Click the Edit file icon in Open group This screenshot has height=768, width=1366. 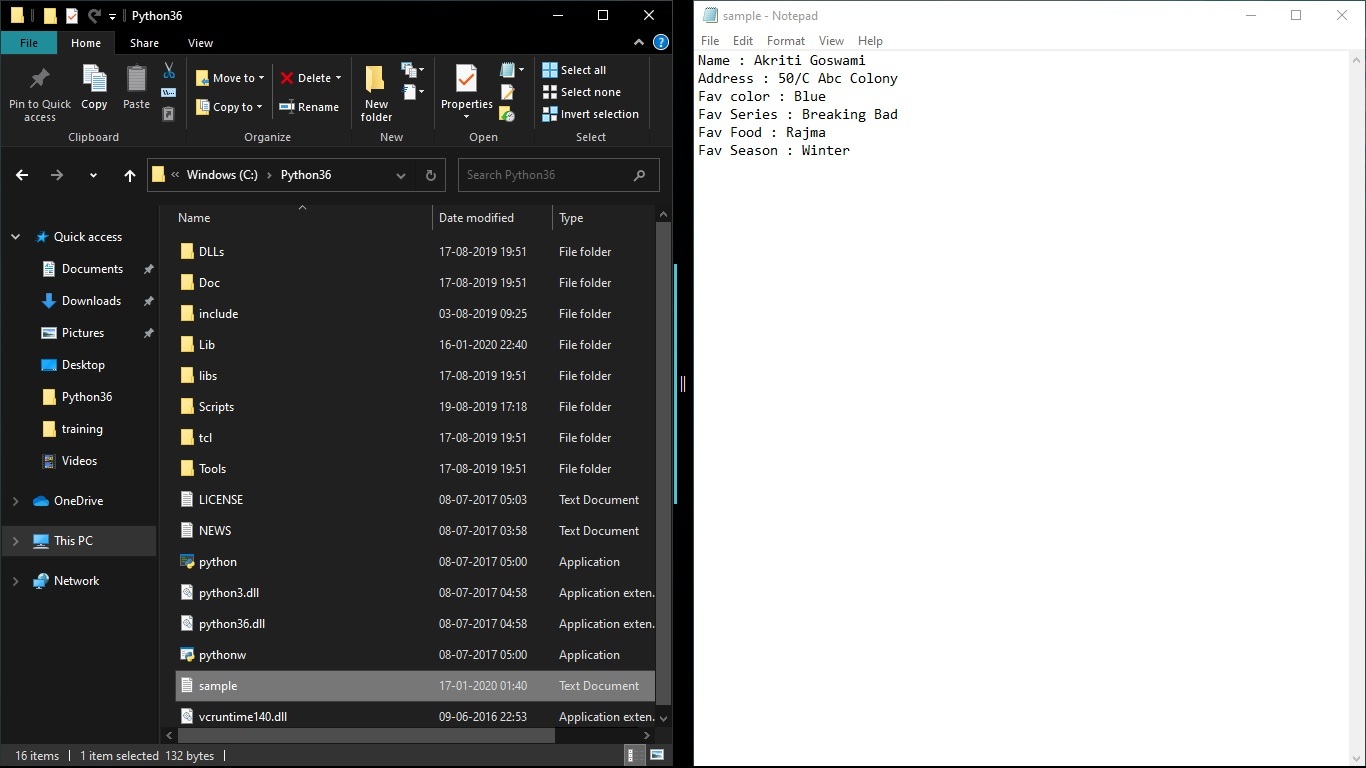coord(507,93)
